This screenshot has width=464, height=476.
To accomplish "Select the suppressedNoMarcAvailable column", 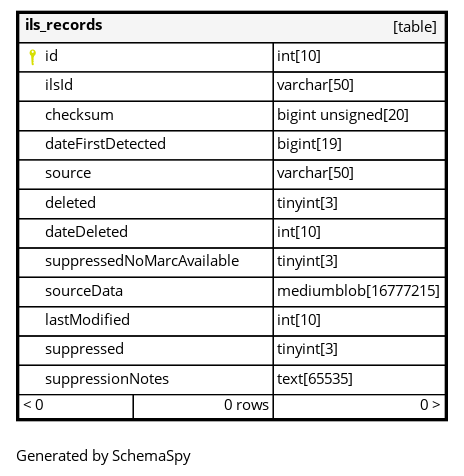I will [x=142, y=261].
